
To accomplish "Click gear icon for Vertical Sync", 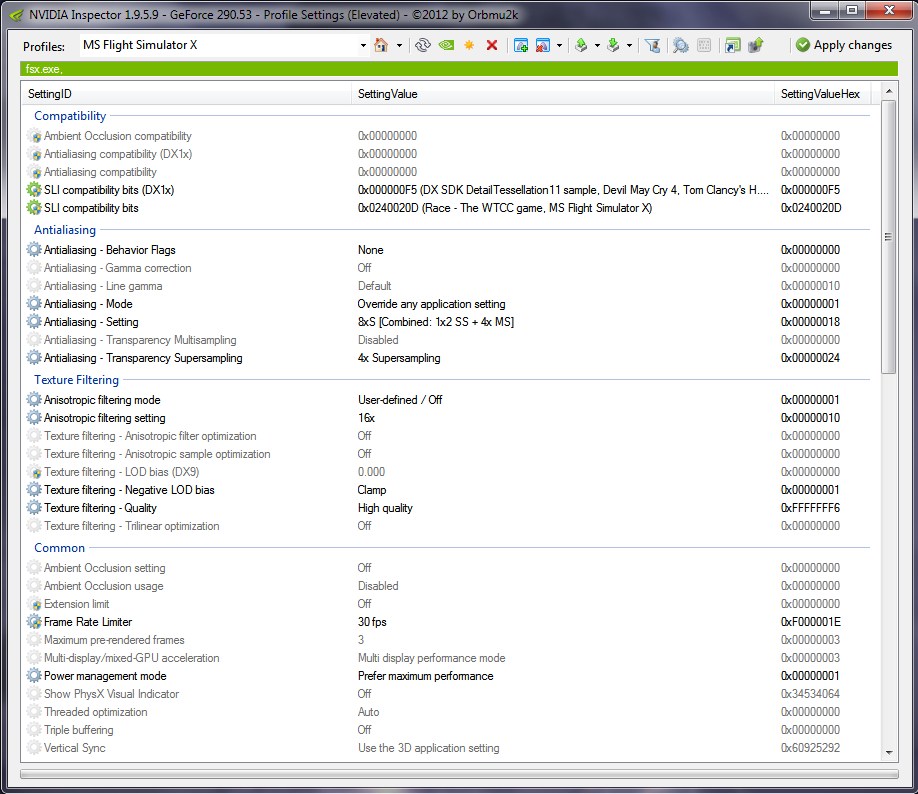I will tap(35, 748).
